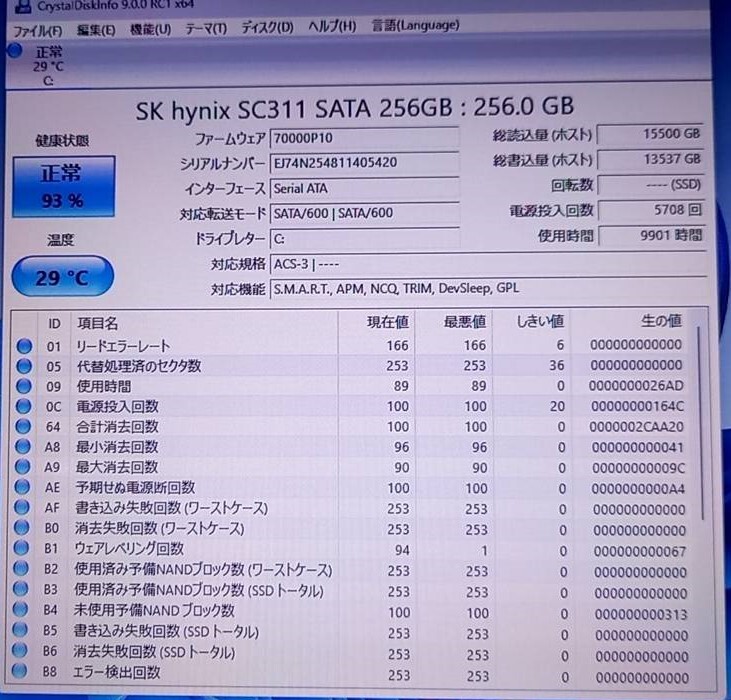Click the drive letter field C:
The image size is (731, 700).
[x=364, y=239]
